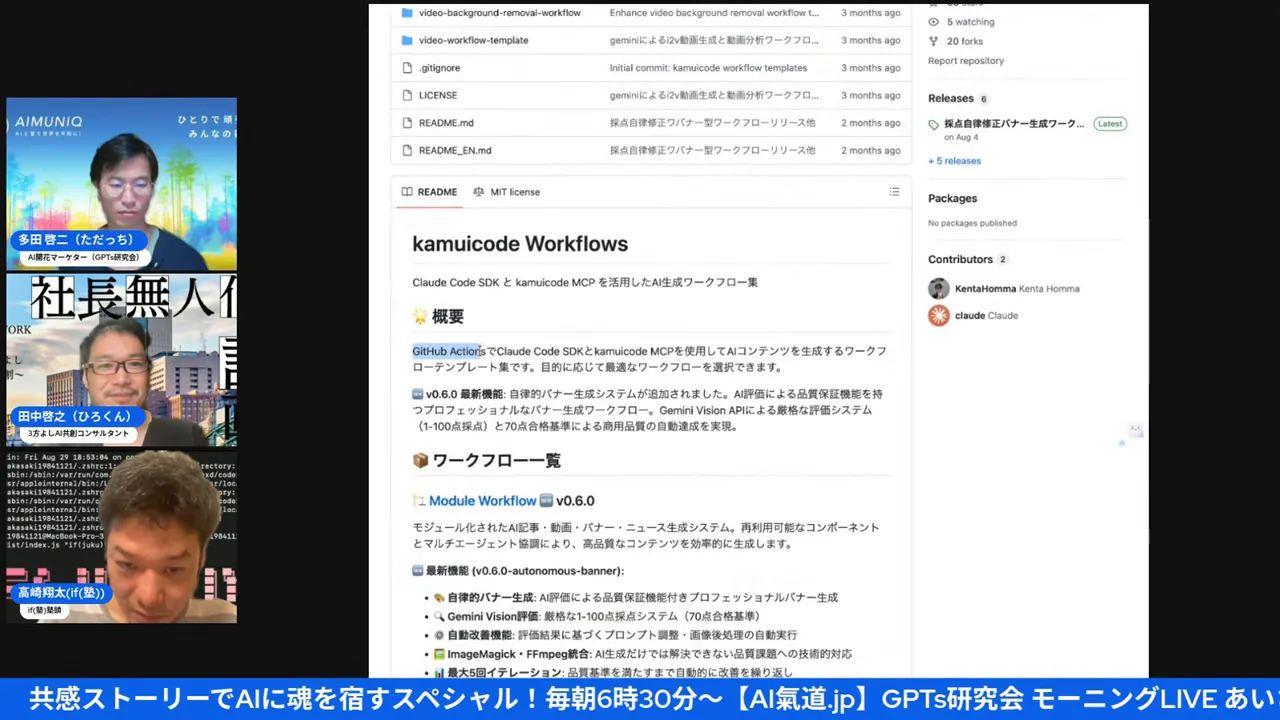Open the README.md file
Viewport: 1280px width, 720px height.
click(446, 123)
